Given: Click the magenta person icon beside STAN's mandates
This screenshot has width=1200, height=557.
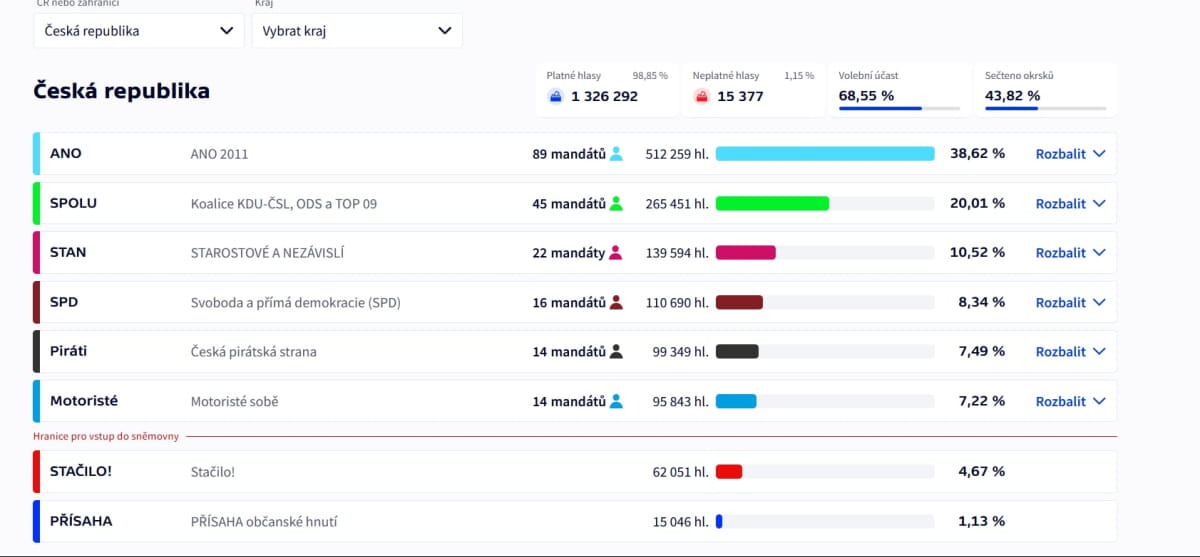Looking at the screenshot, I should pyautogui.click(x=616, y=253).
